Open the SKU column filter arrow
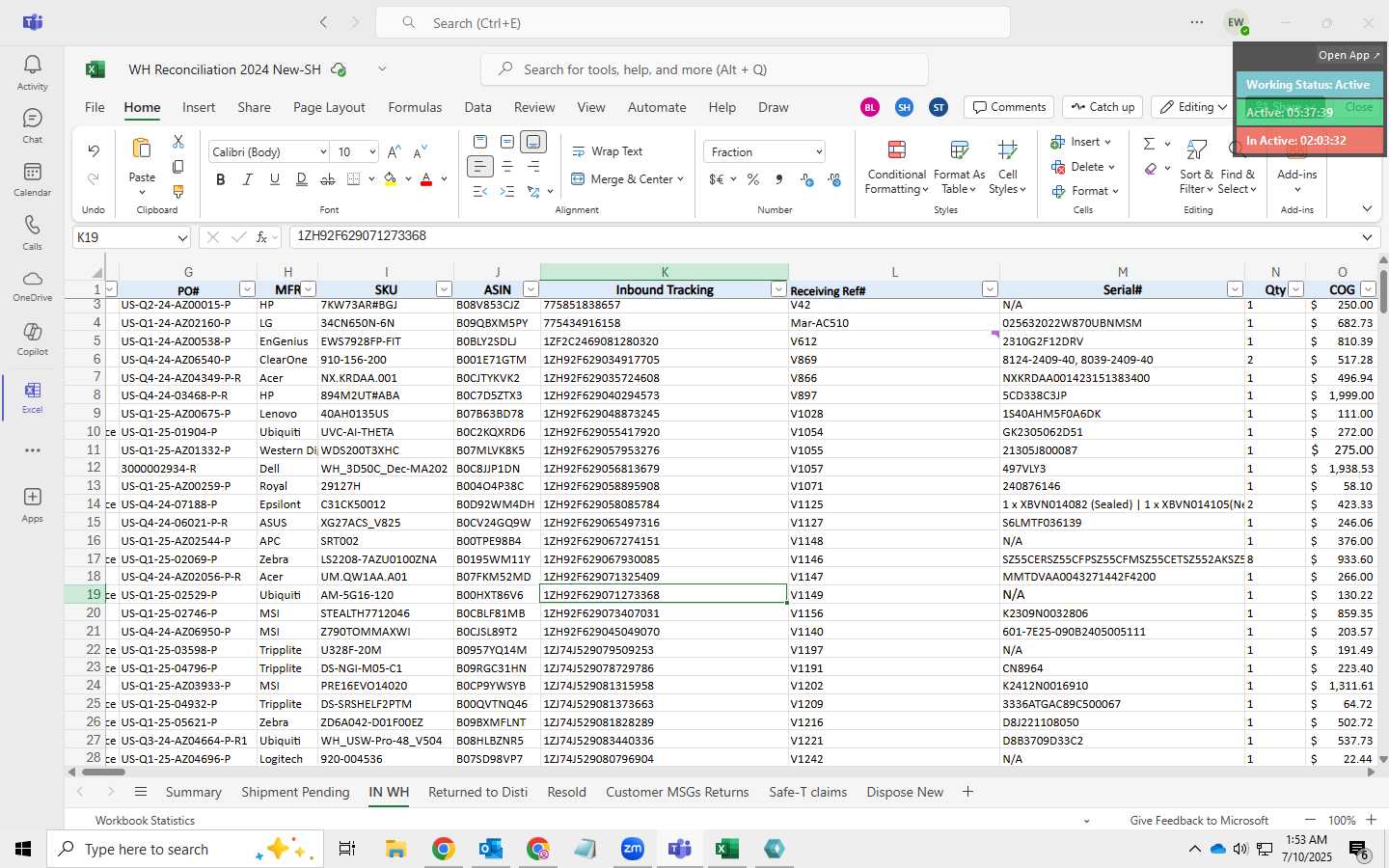 tap(444, 289)
